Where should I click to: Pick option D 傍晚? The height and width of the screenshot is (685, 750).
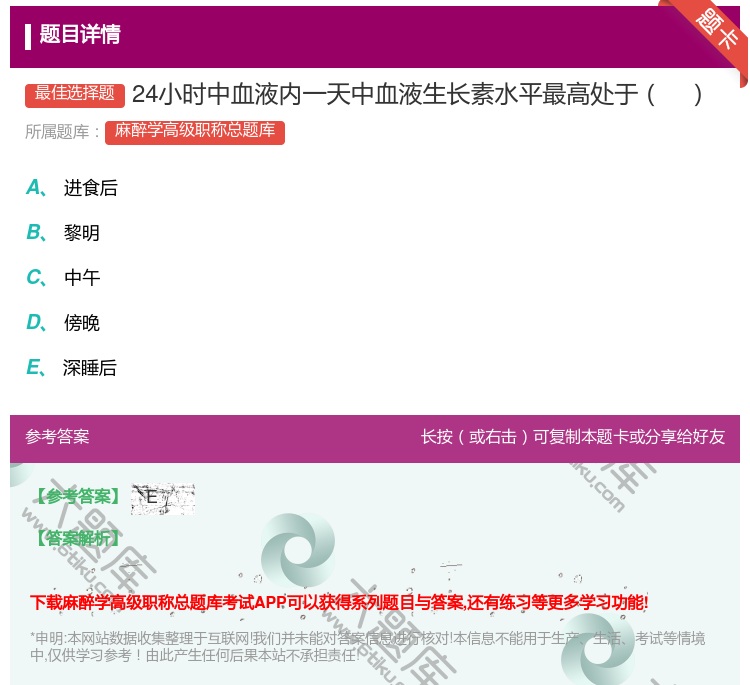point(63,322)
